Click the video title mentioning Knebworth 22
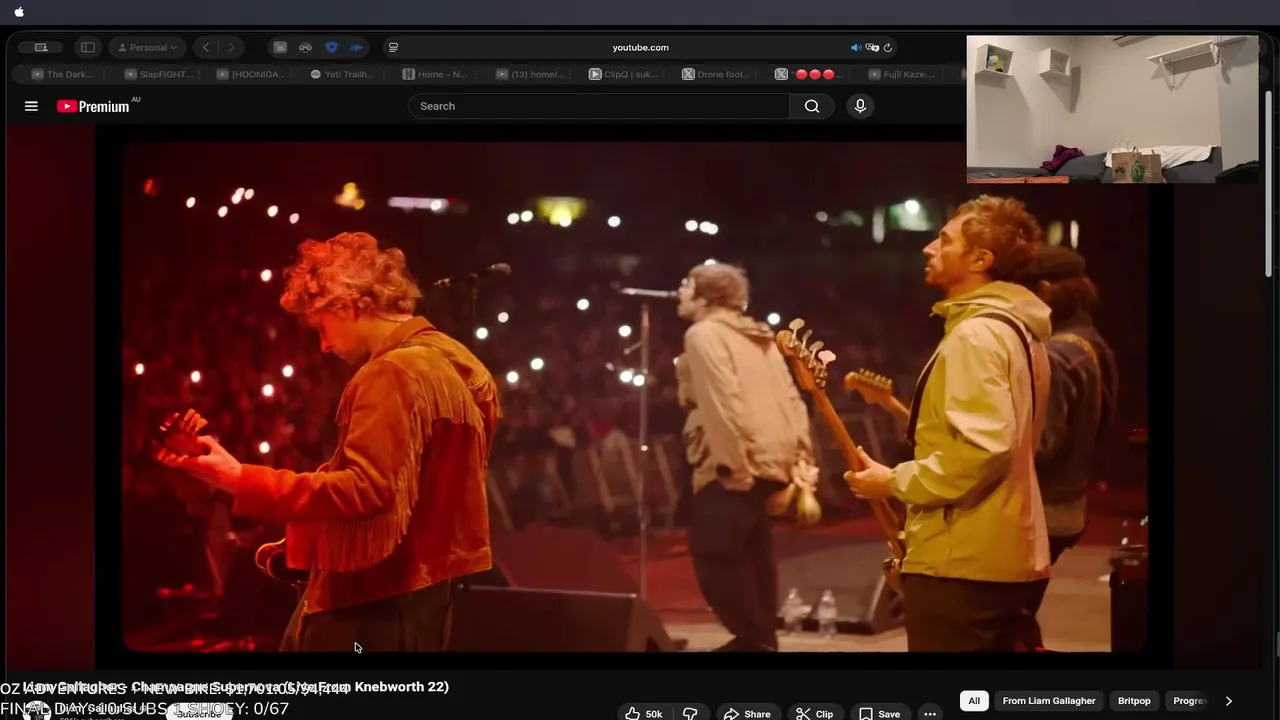1280x720 pixels. point(236,687)
